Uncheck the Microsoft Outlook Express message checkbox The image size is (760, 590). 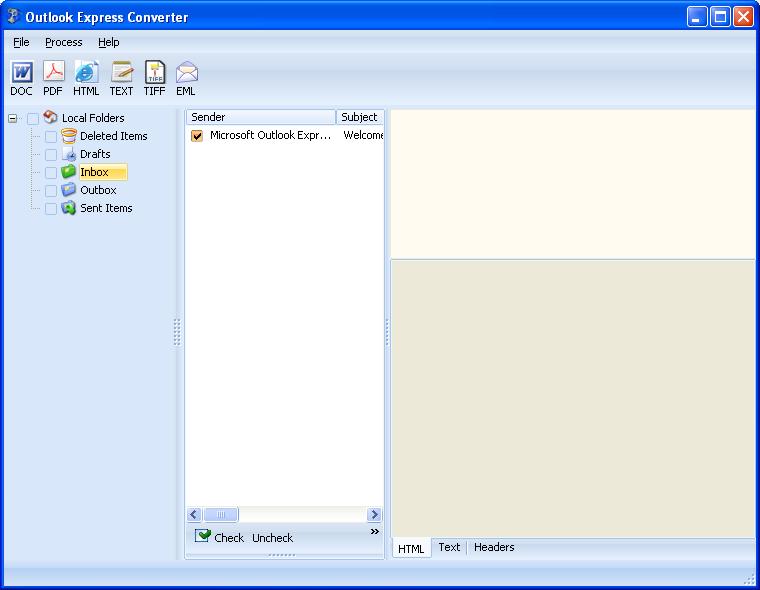click(x=197, y=136)
